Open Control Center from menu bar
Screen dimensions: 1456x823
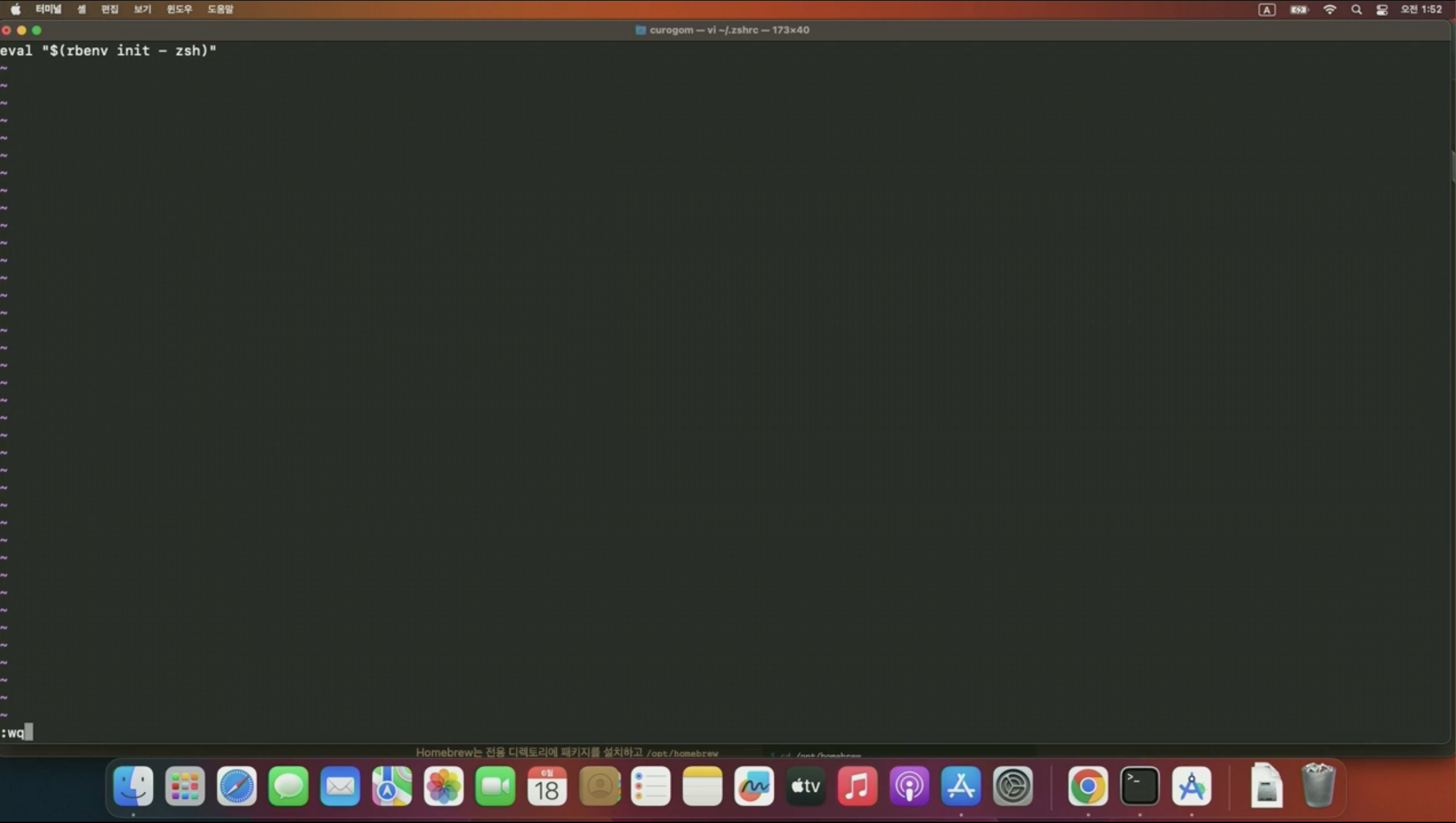tap(1382, 9)
